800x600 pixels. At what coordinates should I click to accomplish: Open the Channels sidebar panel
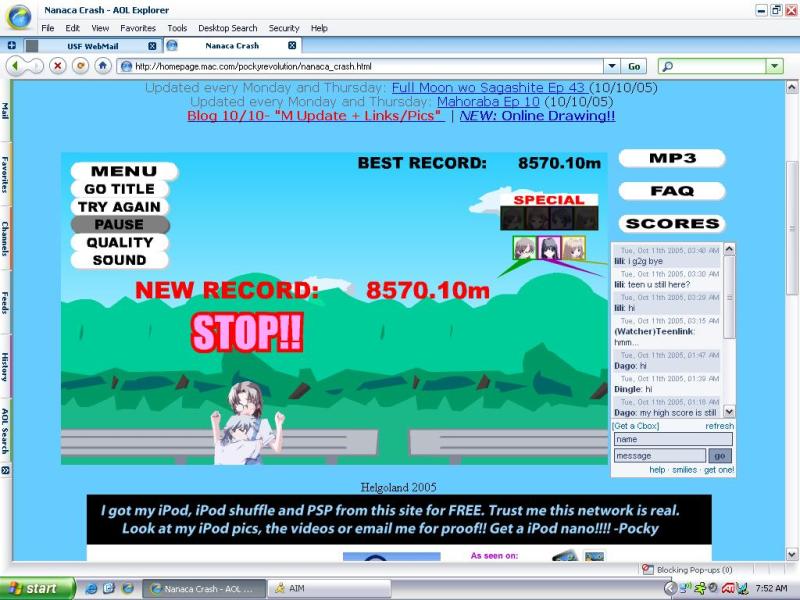(5, 238)
